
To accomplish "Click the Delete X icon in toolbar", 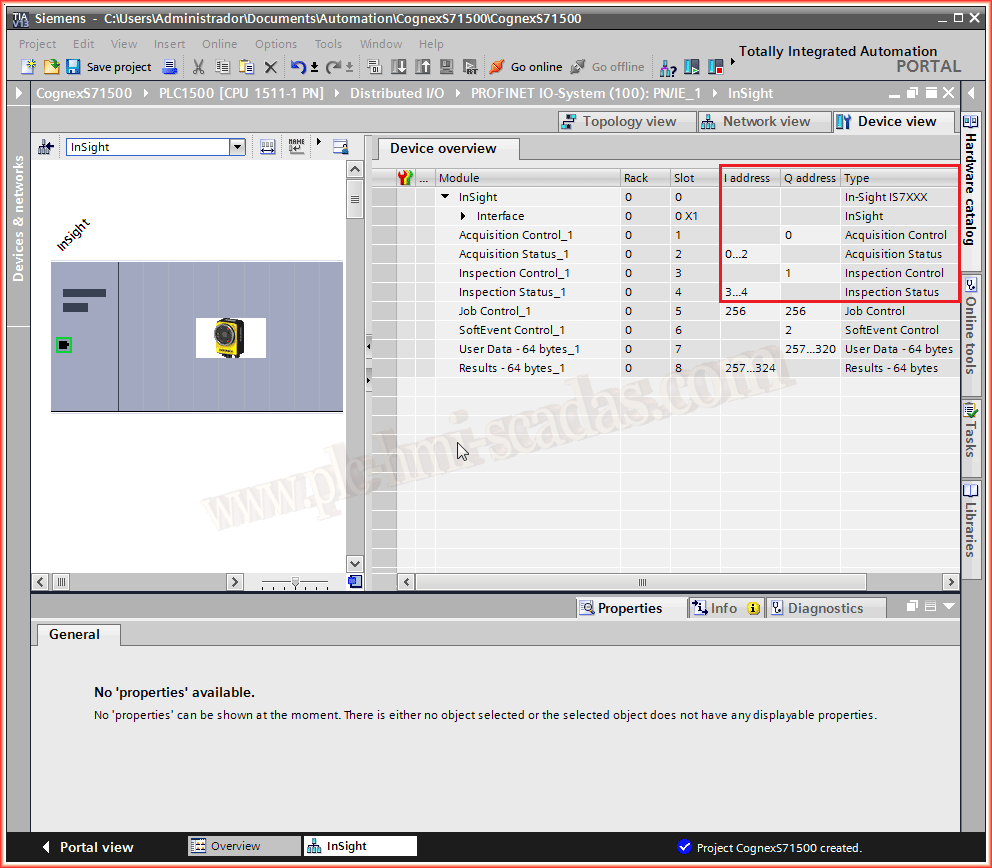I will click(270, 67).
